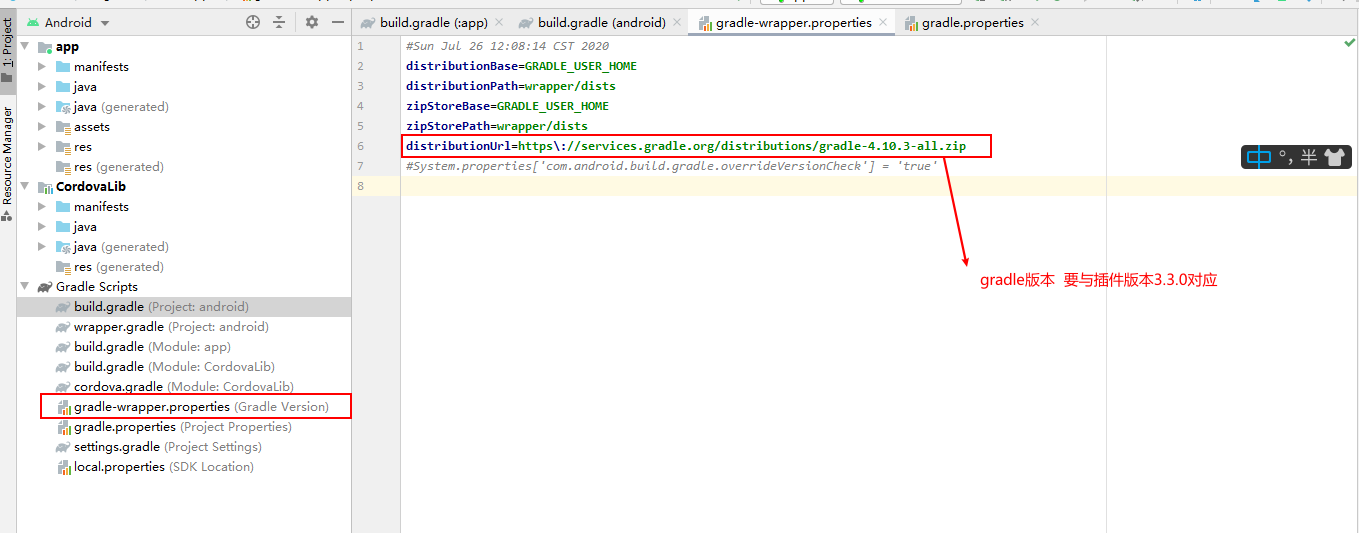
Task: Expand res folder under app
Action: 42,147
